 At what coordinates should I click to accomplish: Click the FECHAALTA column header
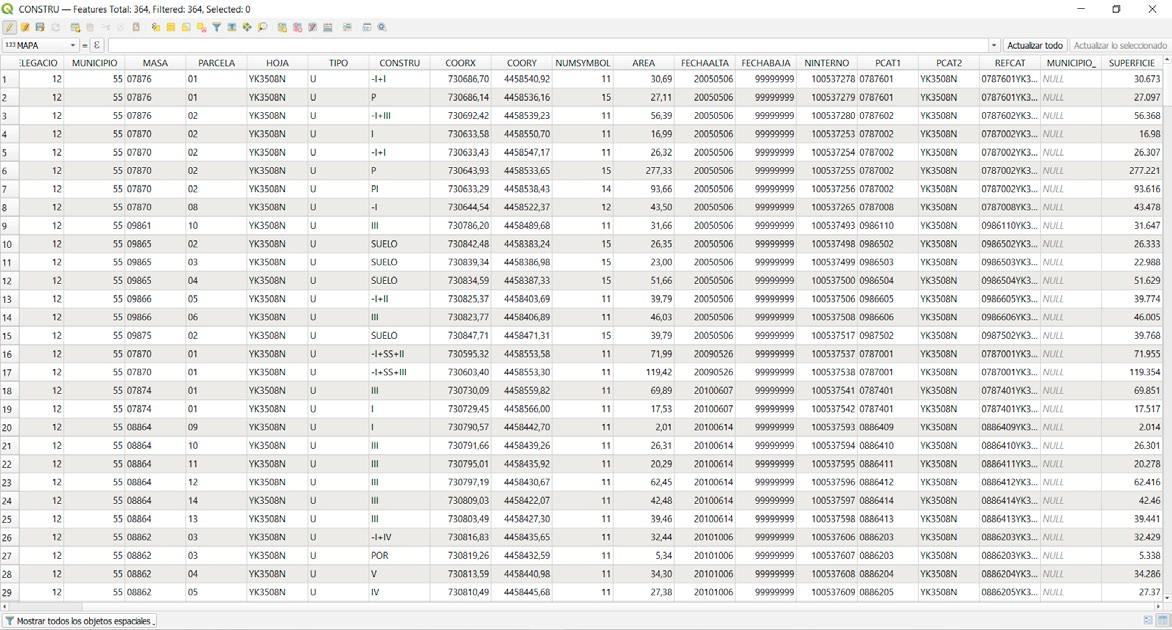[705, 63]
